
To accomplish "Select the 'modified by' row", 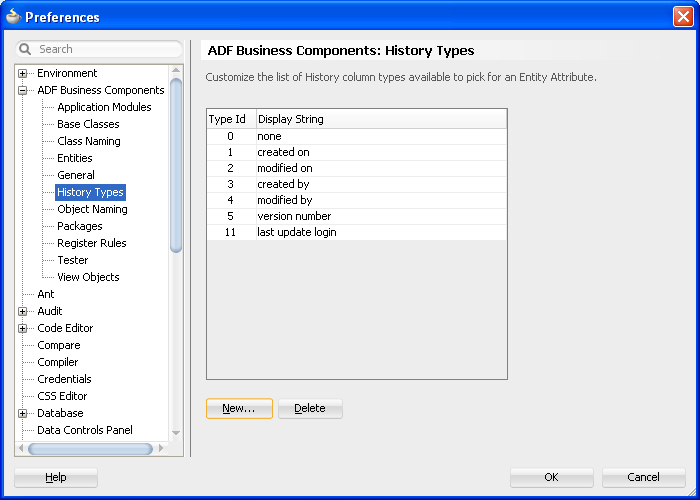I will (x=357, y=200).
